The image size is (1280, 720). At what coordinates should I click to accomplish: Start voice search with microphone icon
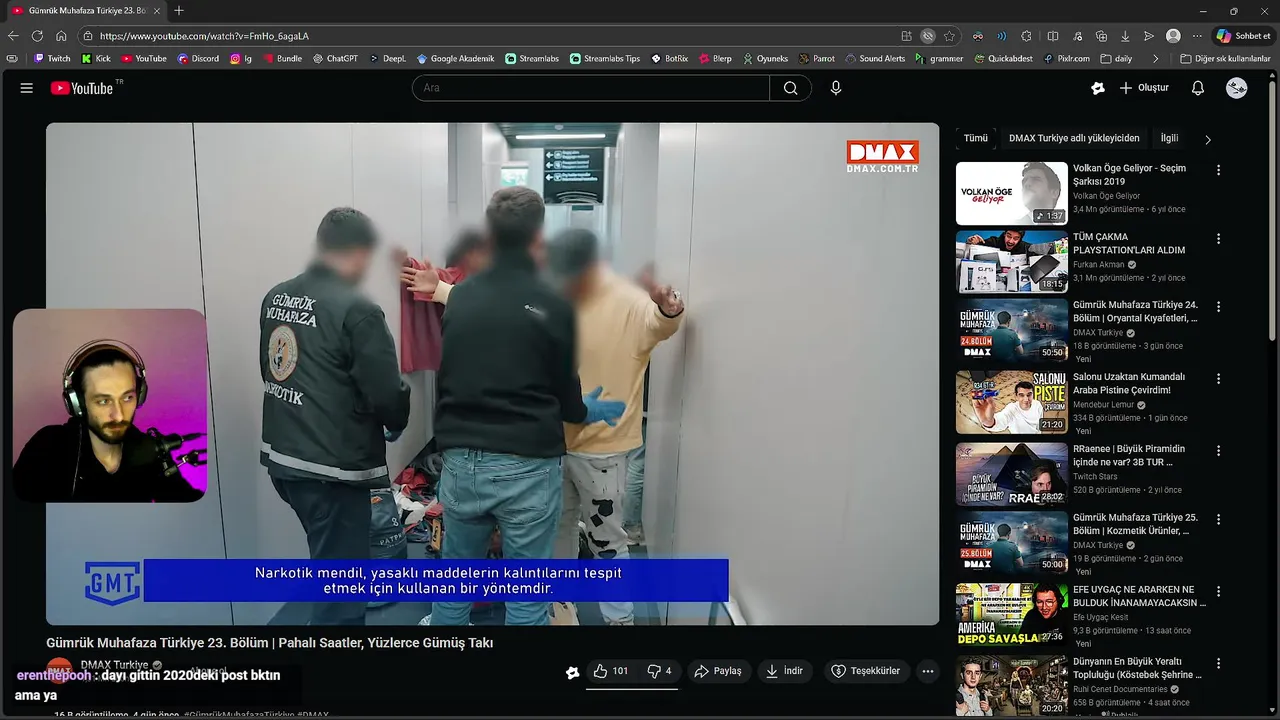click(836, 88)
